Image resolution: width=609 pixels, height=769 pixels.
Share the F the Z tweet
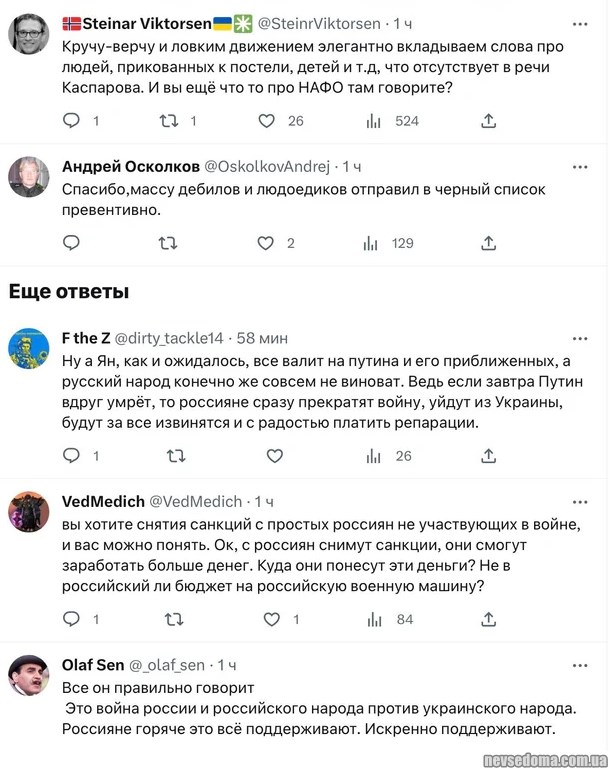[488, 456]
